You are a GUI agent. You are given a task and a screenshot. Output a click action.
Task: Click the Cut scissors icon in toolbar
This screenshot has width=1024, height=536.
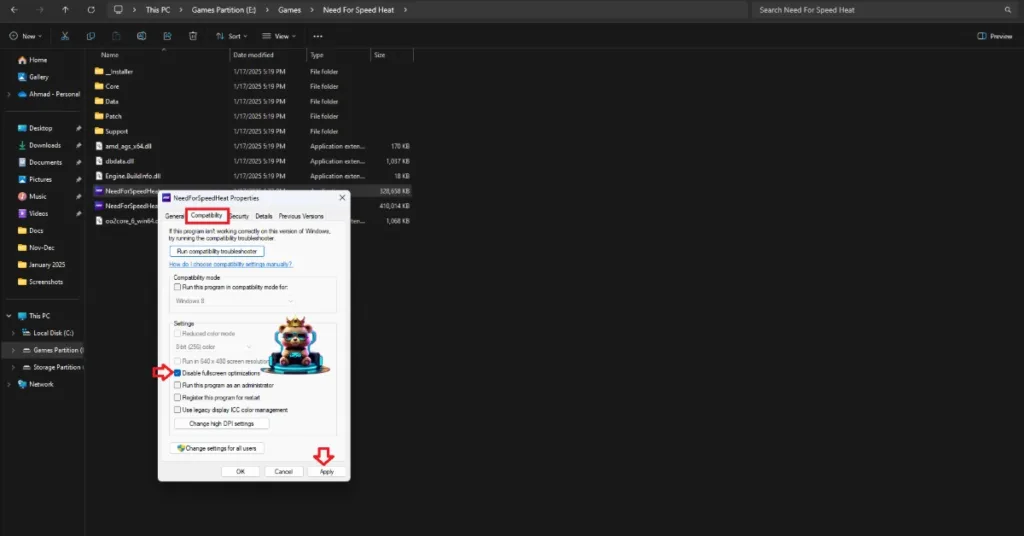point(65,36)
